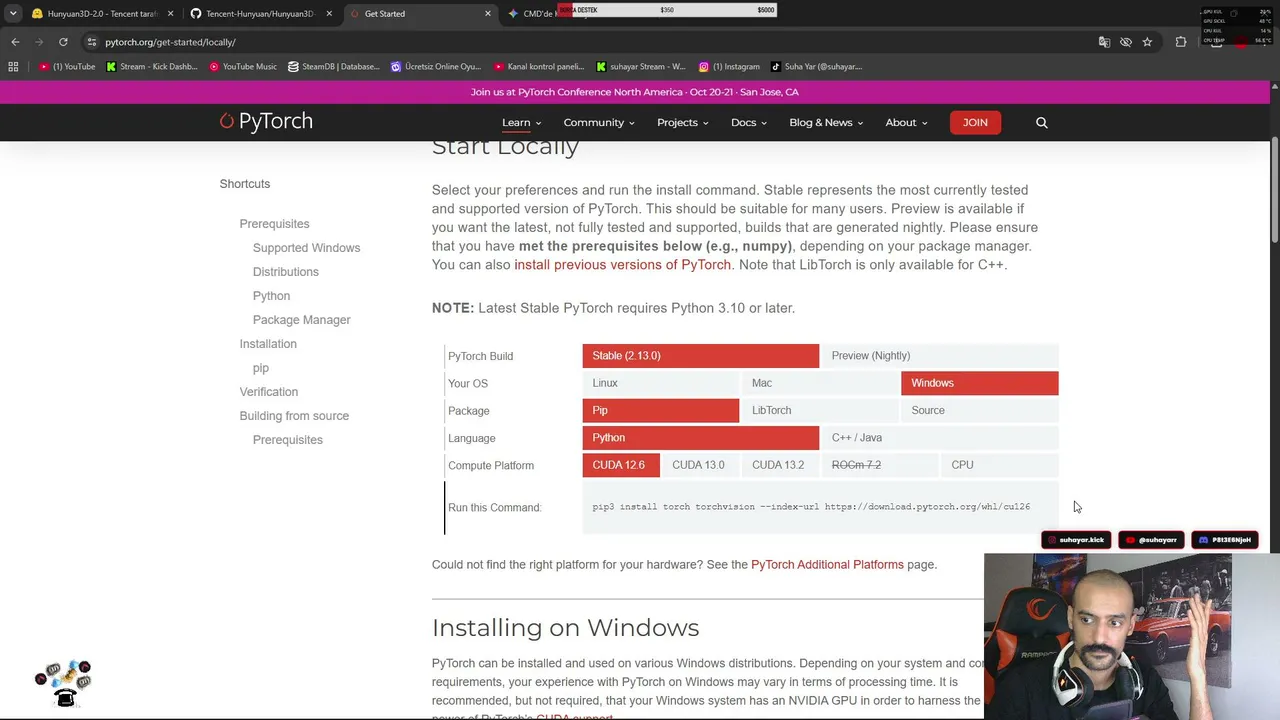The image size is (1280, 720).
Task: Open the (1) YouTube bookmark
Action: pyautogui.click(x=67, y=67)
